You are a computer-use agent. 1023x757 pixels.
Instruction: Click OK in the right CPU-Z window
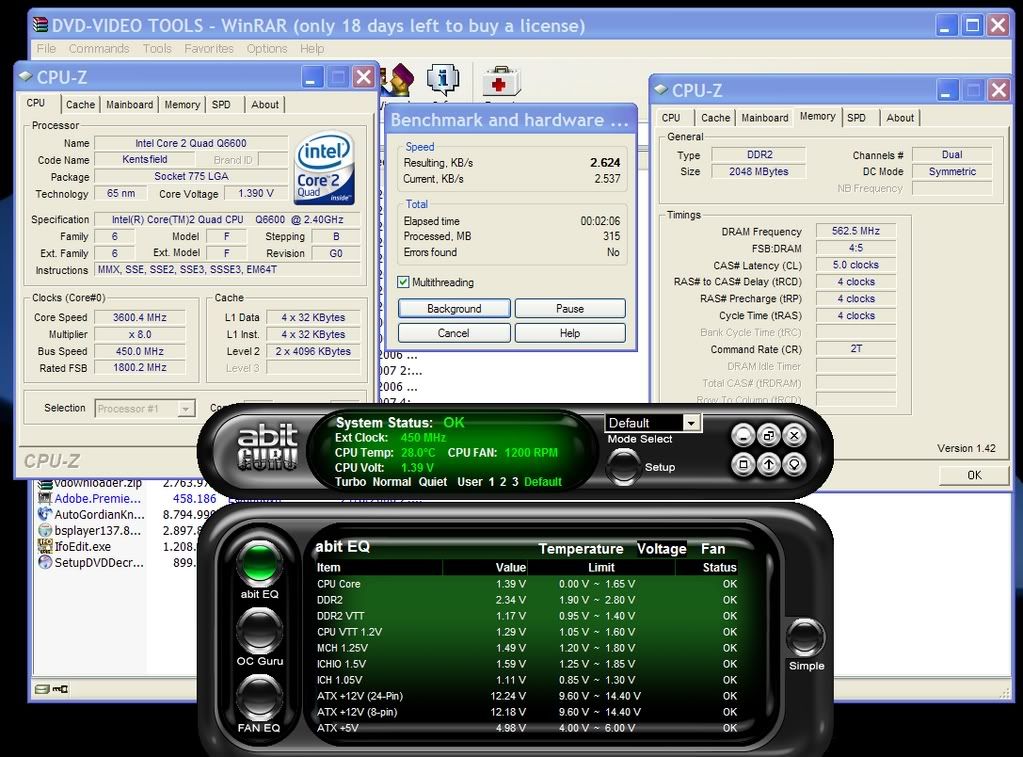(974, 475)
